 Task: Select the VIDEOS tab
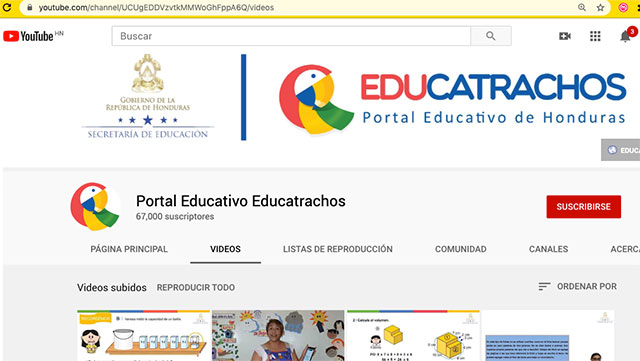coord(225,249)
